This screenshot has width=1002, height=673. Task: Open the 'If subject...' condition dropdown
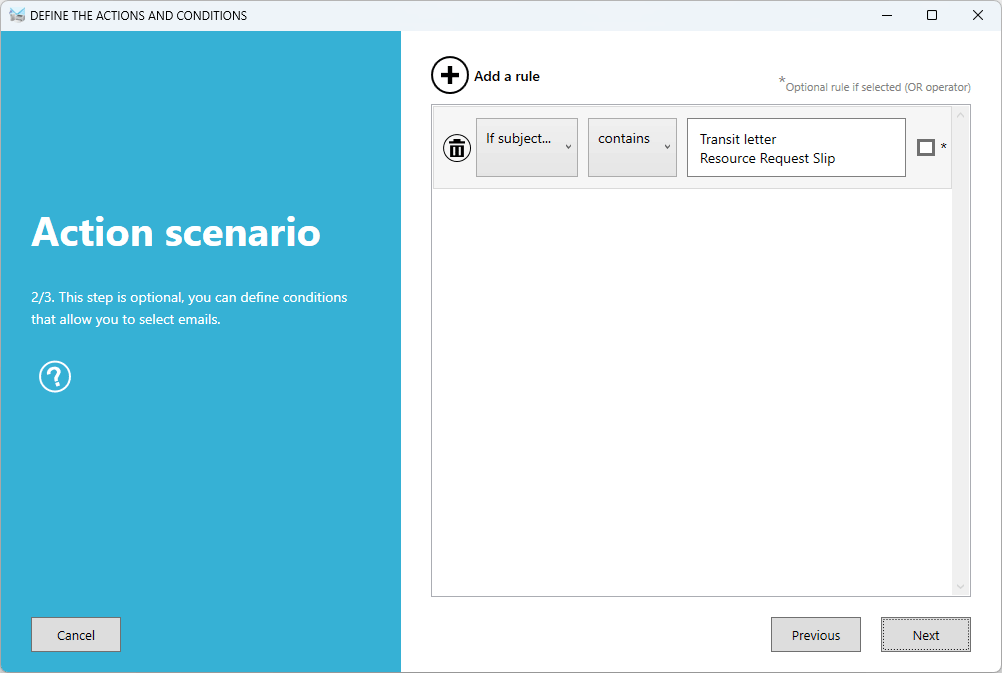pos(527,147)
